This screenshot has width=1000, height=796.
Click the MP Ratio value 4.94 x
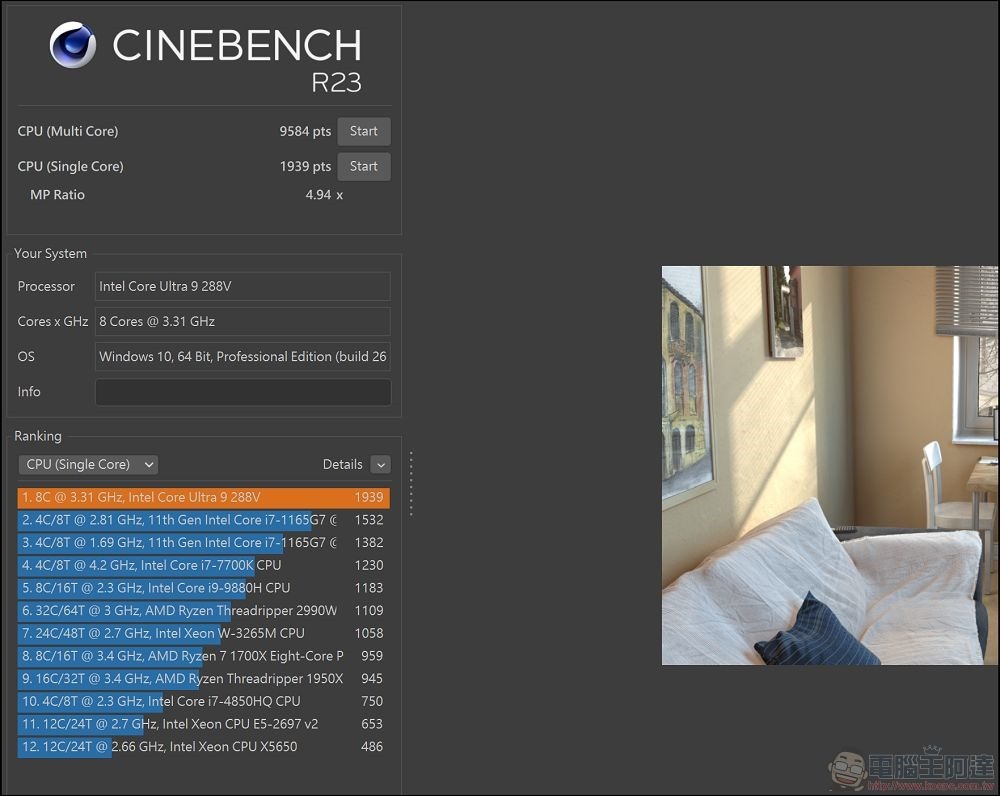click(324, 195)
